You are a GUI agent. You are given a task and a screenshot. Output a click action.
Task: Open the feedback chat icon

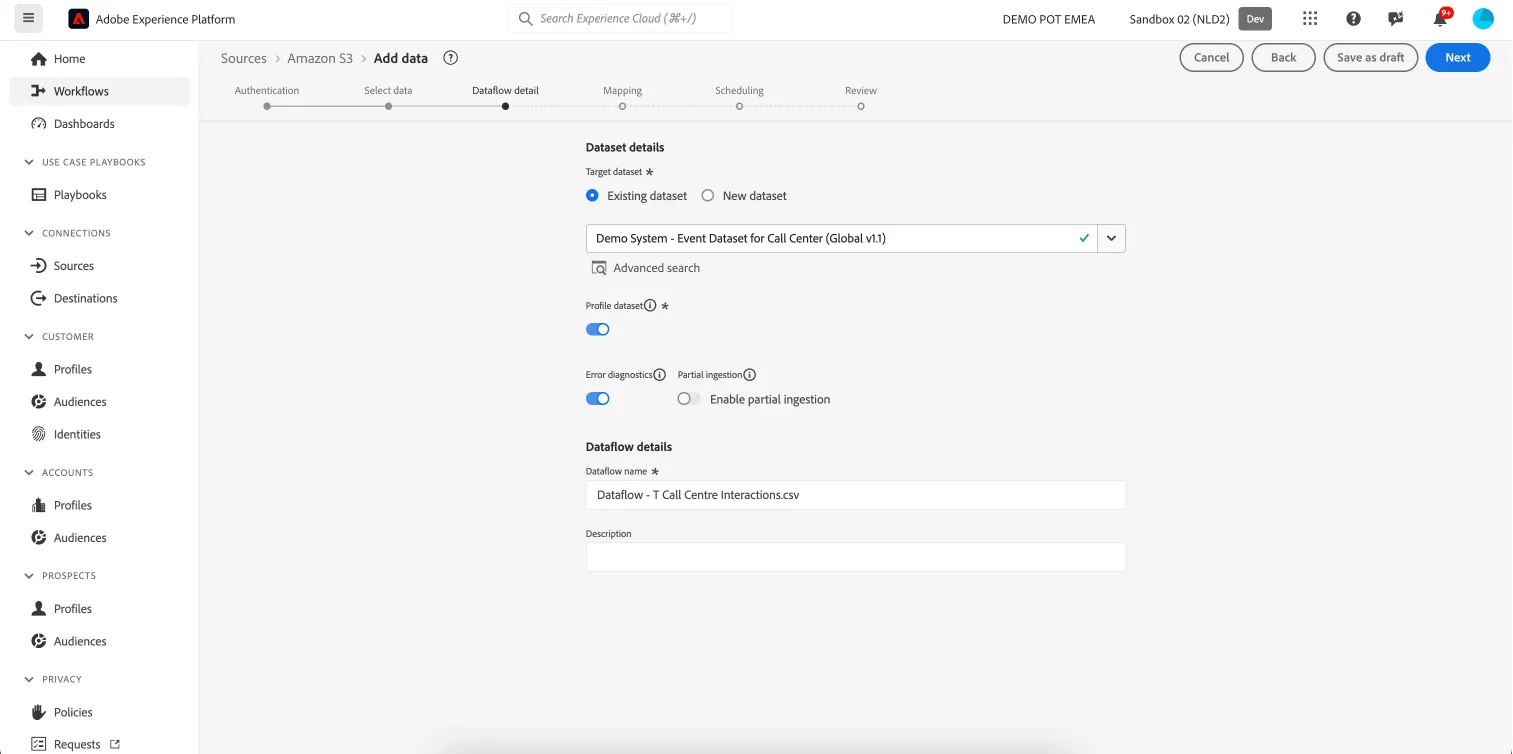click(1396, 19)
